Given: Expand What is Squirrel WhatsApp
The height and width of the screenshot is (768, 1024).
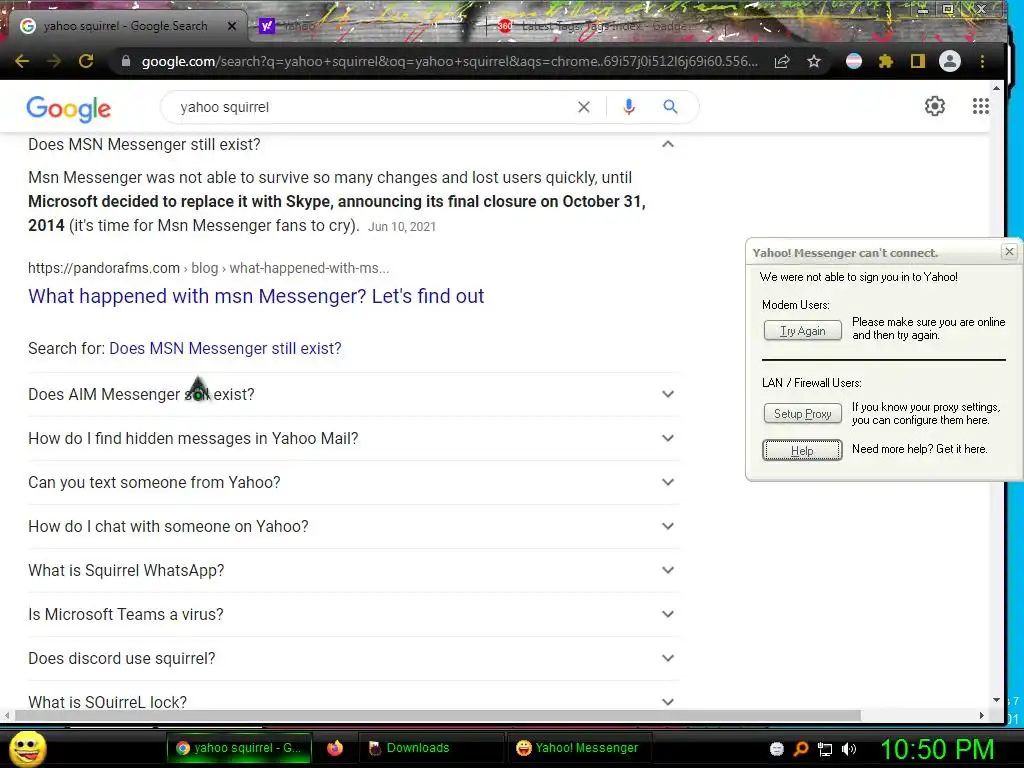Looking at the screenshot, I should click(353, 570).
